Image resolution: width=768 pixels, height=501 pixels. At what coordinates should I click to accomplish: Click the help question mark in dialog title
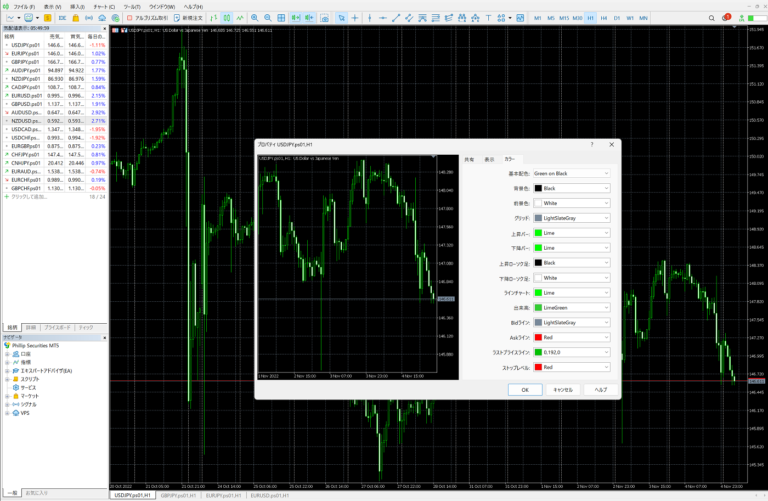pyautogui.click(x=591, y=145)
